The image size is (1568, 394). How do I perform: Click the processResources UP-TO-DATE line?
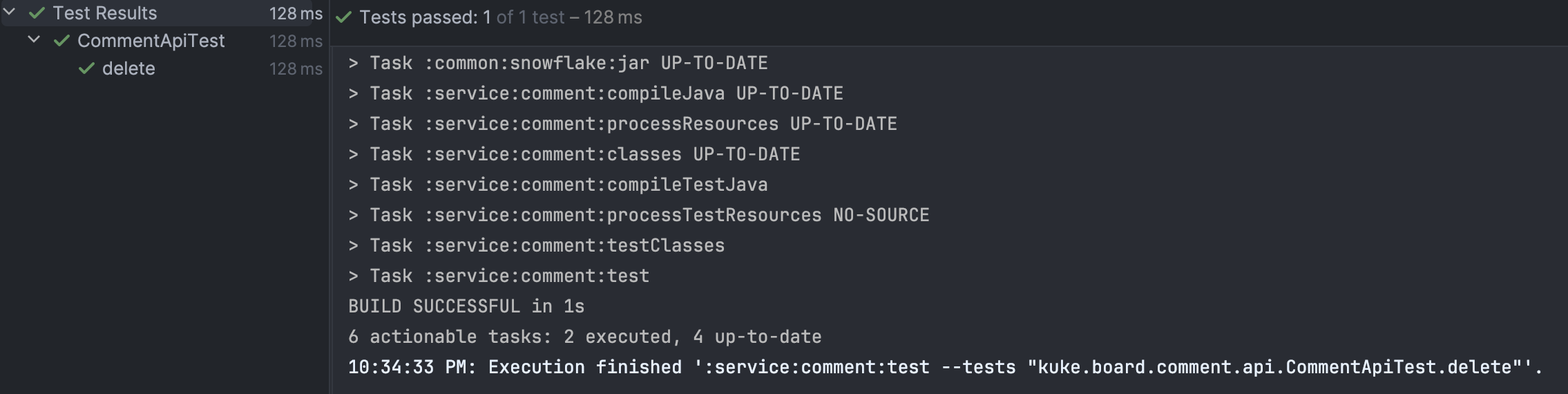click(622, 124)
